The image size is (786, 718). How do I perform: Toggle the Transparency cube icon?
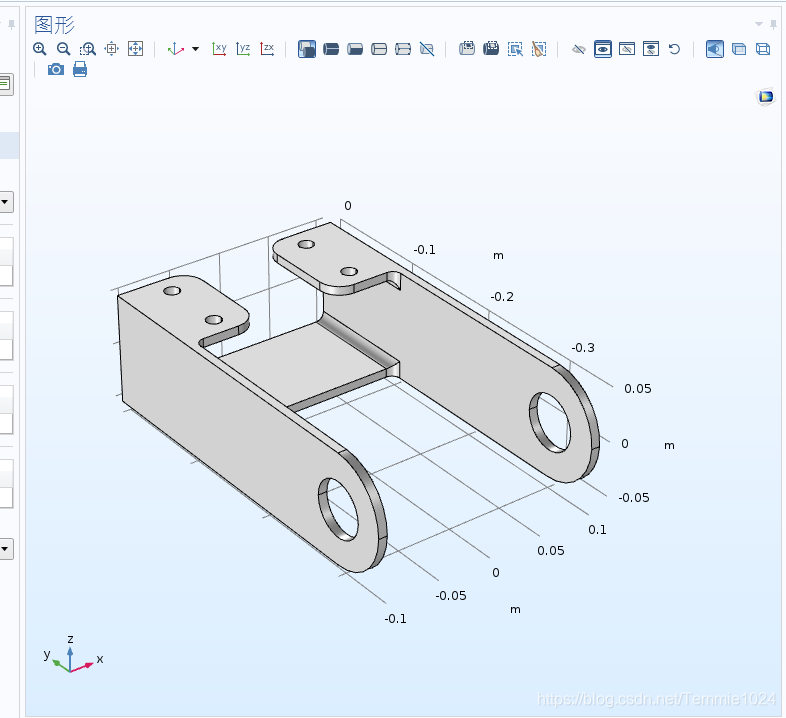click(x=739, y=49)
